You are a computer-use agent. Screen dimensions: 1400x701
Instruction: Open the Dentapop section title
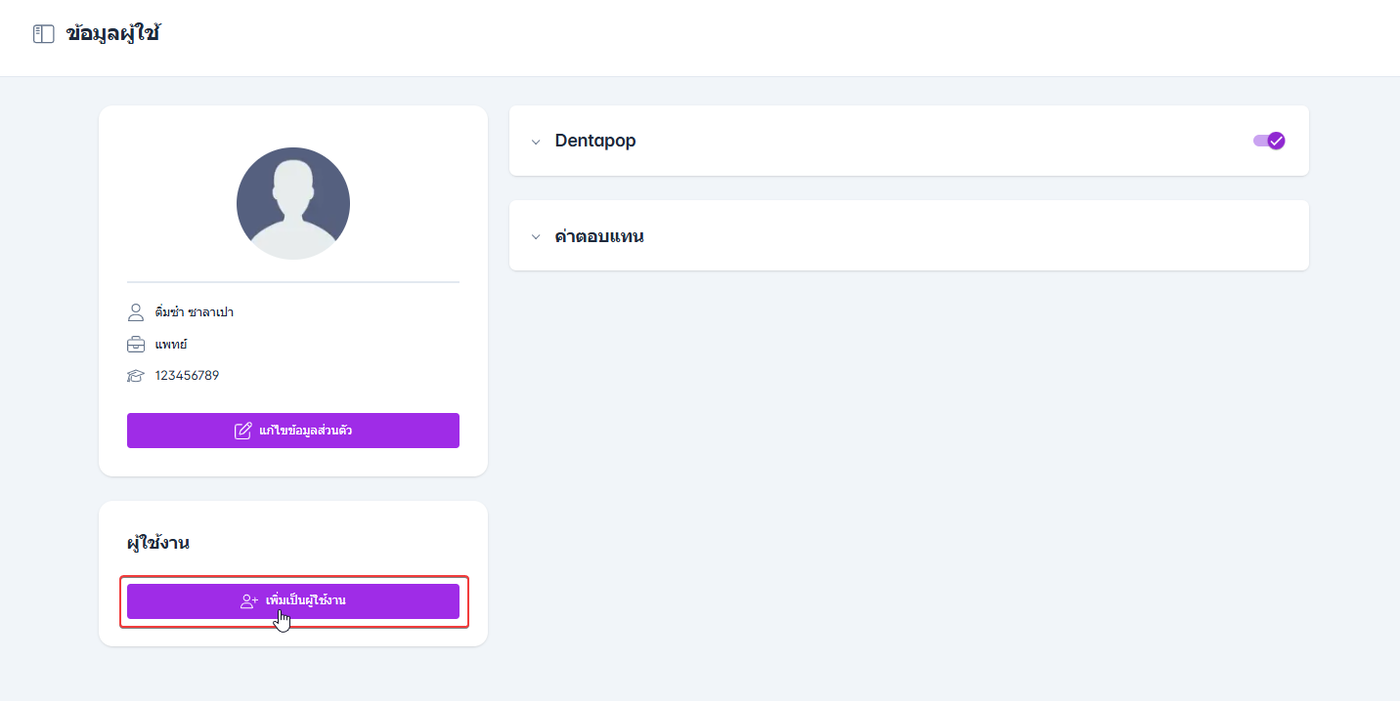pyautogui.click(x=595, y=141)
